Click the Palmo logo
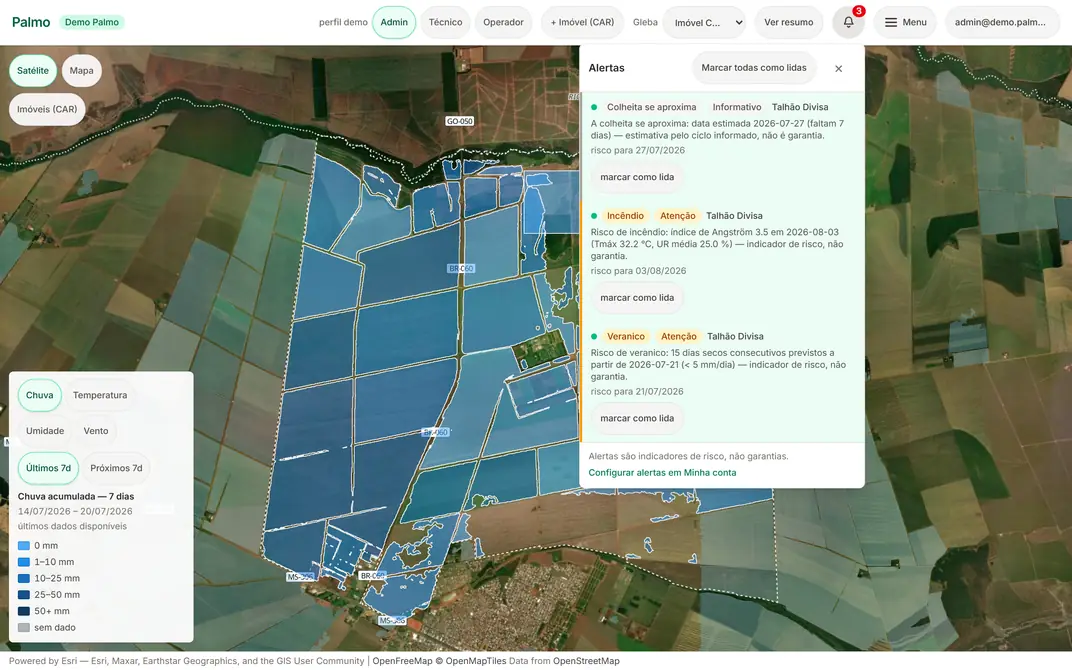 click(x=31, y=22)
